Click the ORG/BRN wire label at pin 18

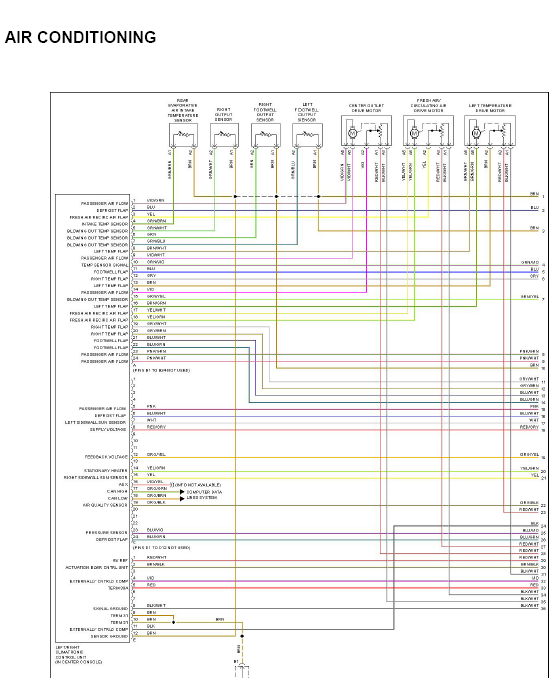coord(157,496)
